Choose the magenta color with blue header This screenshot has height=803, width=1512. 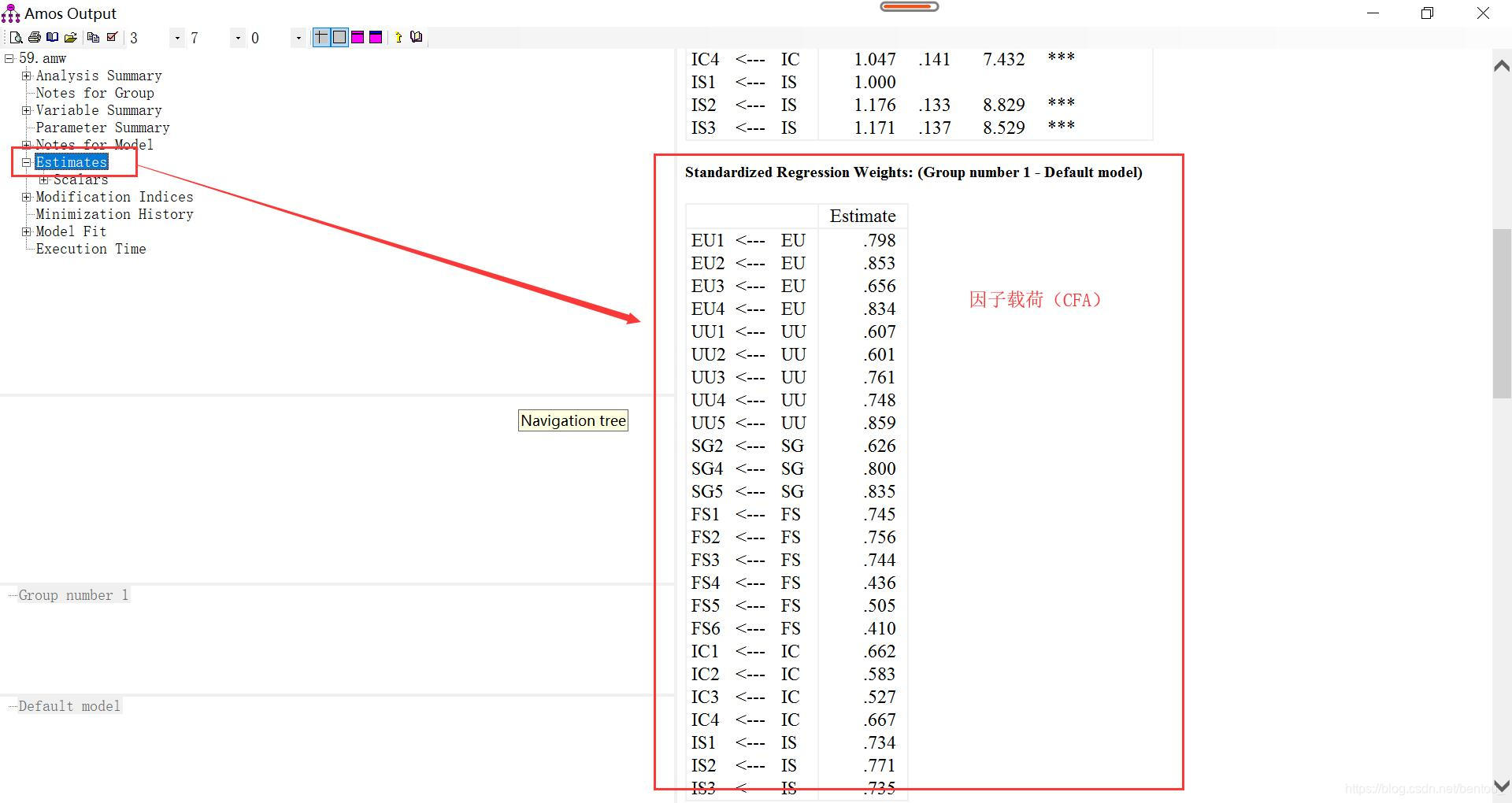click(376, 37)
